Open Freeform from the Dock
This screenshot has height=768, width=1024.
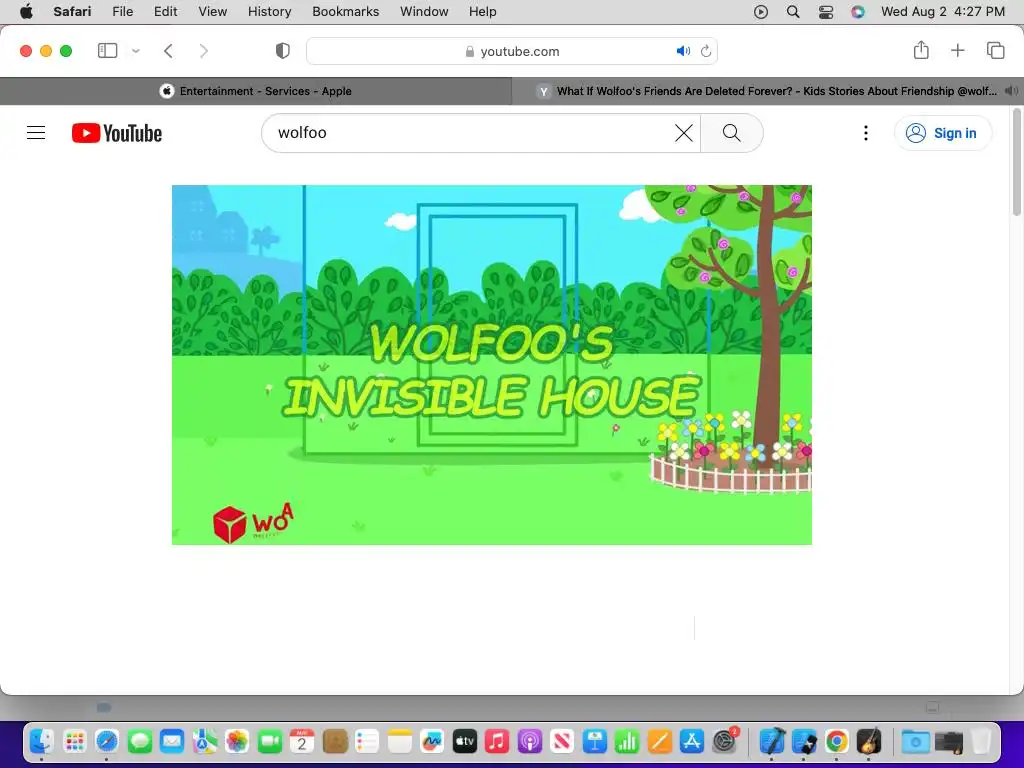coord(432,741)
